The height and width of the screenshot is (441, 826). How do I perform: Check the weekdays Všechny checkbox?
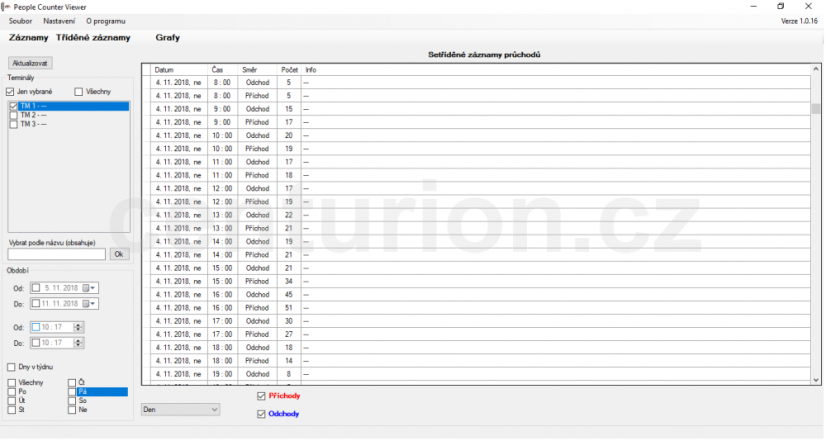(12, 383)
